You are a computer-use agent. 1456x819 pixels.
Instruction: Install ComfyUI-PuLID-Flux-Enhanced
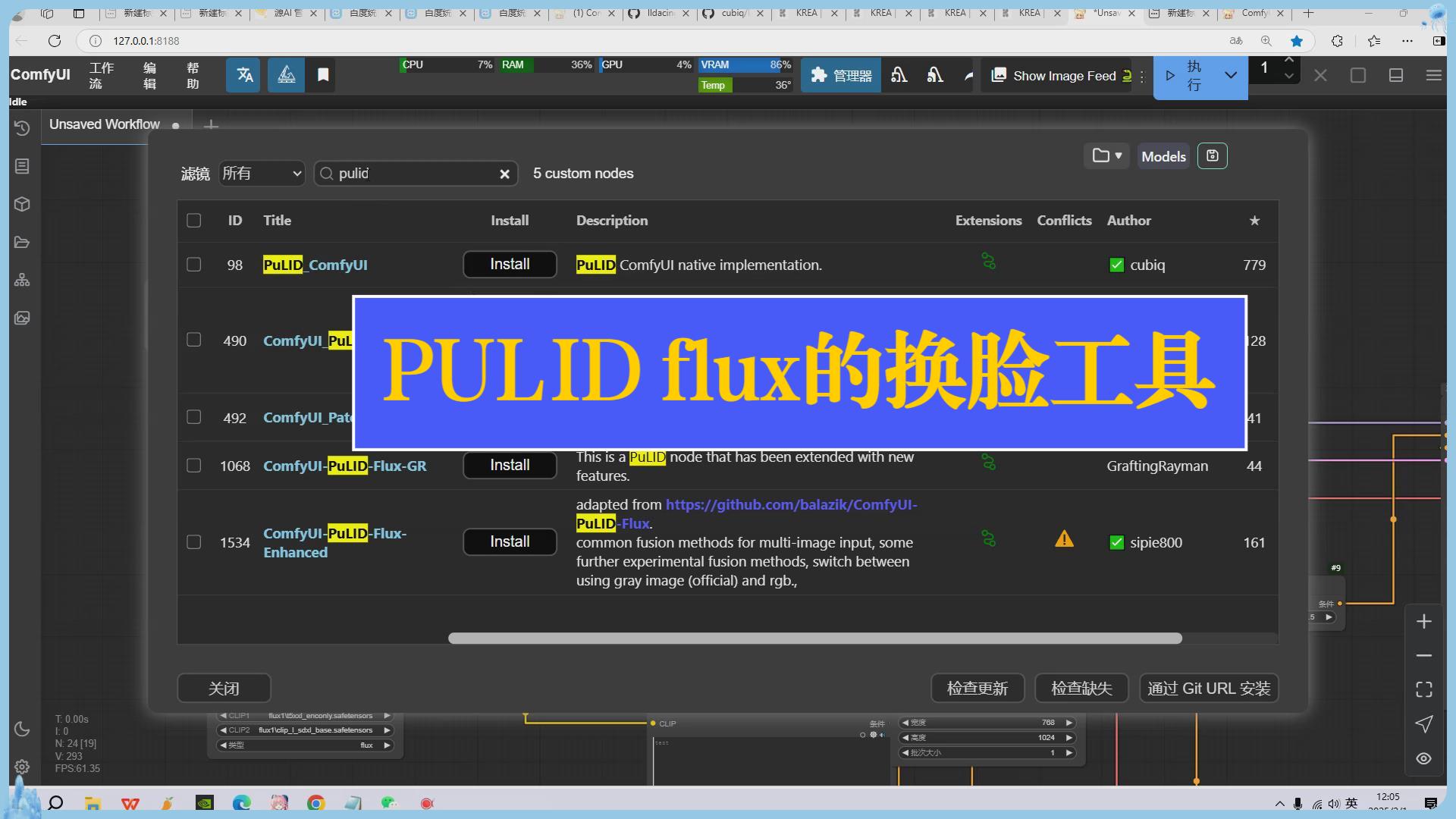pyautogui.click(x=510, y=542)
